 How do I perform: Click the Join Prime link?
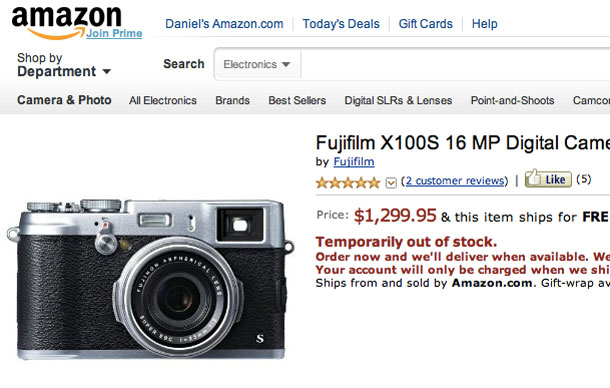coord(114,33)
